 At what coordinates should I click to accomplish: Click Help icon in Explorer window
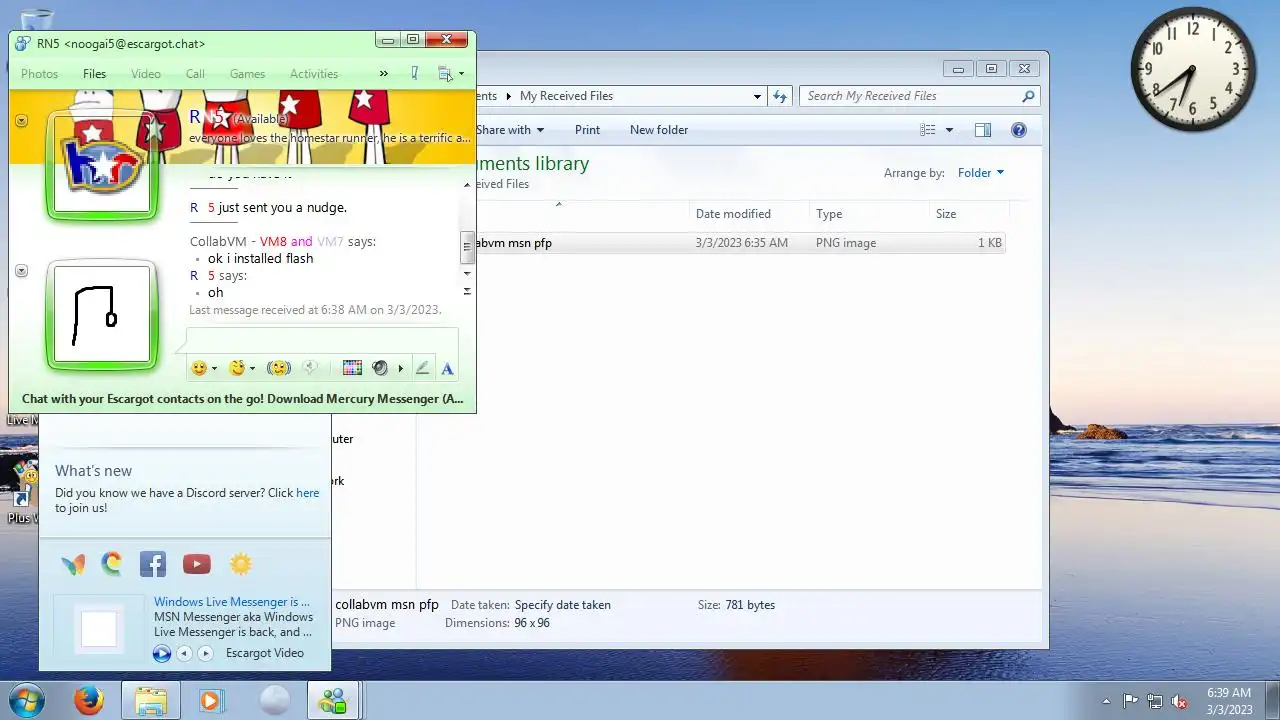coord(1019,130)
